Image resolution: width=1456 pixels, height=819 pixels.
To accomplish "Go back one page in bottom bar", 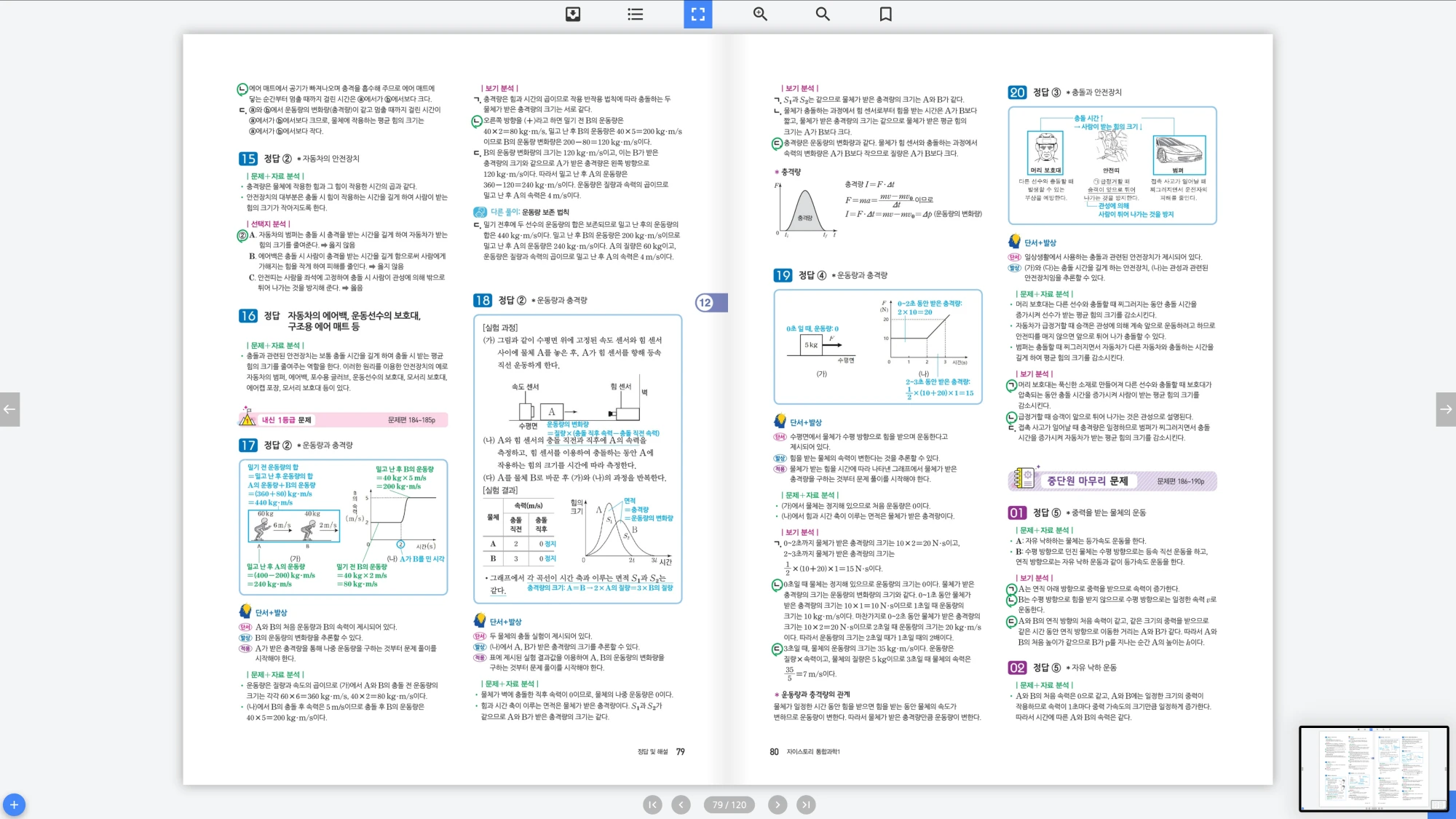I will point(681,804).
